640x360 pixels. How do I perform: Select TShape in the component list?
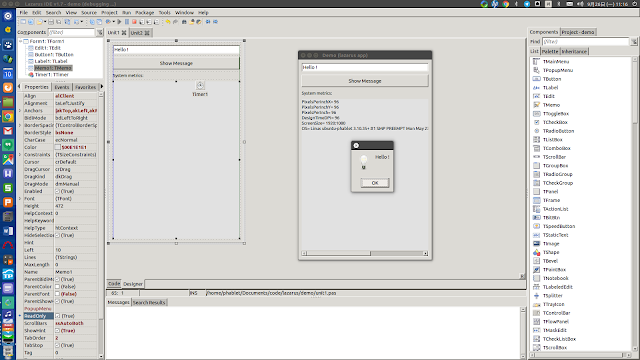[x=551, y=252]
